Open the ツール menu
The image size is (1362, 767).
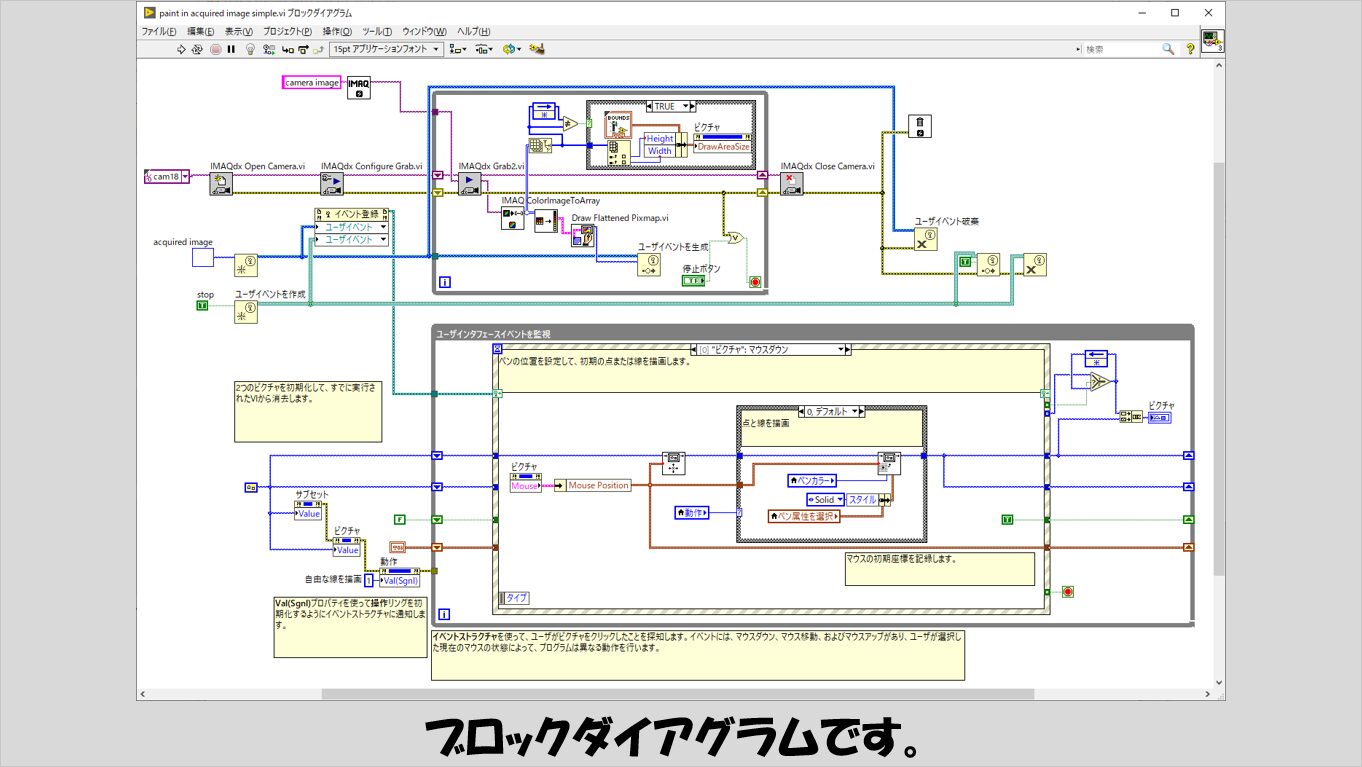(x=377, y=31)
